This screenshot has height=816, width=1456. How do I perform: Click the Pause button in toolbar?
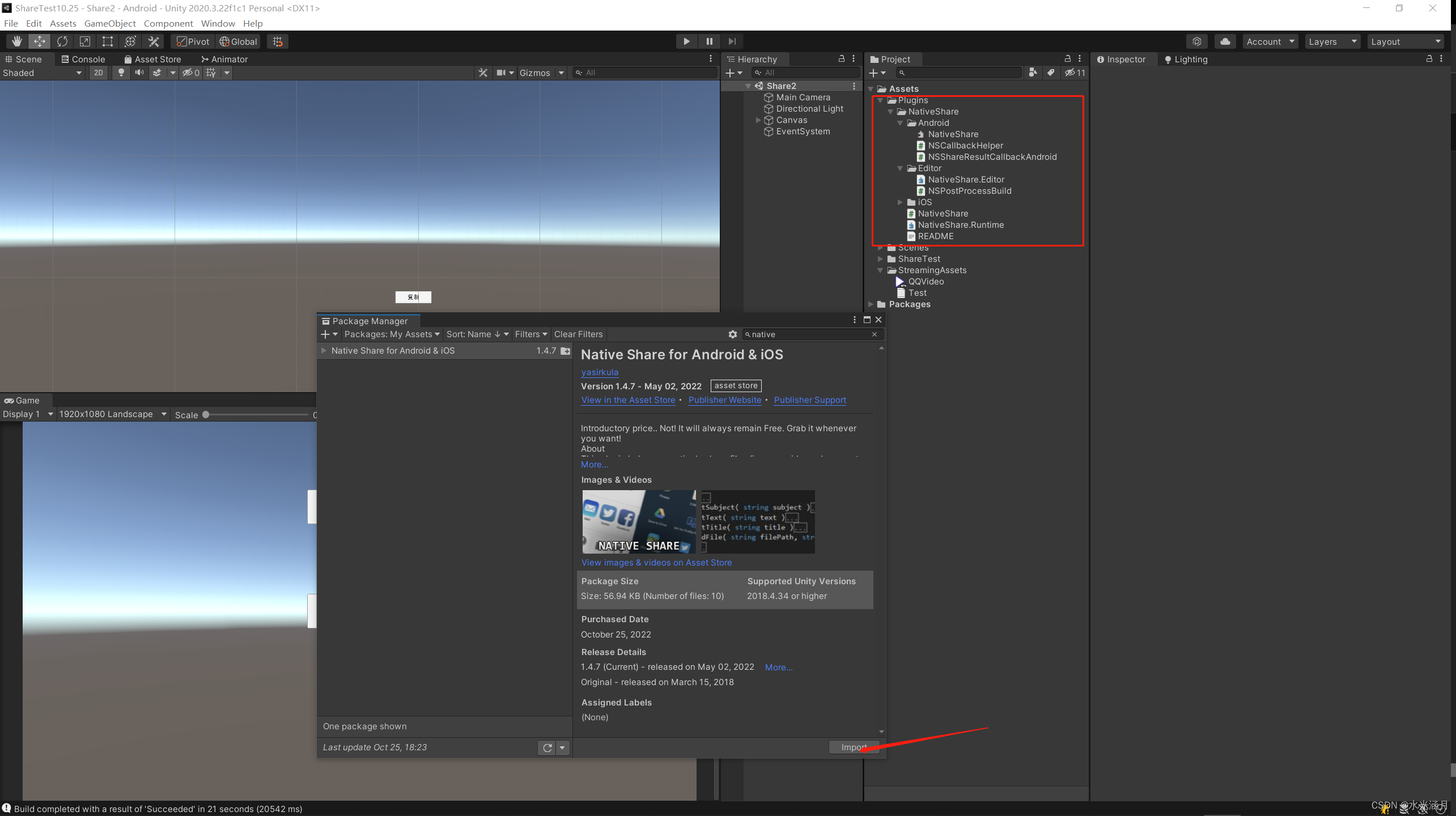(709, 41)
